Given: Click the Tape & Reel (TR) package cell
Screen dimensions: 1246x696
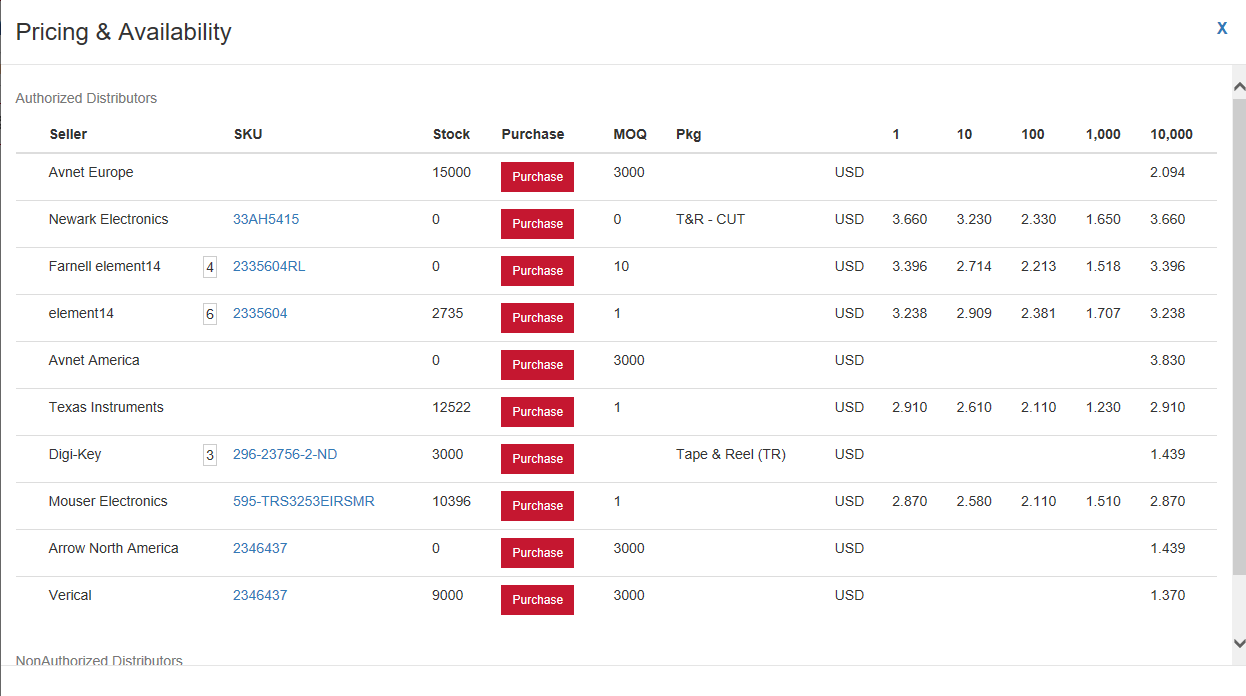Looking at the screenshot, I should (731, 454).
